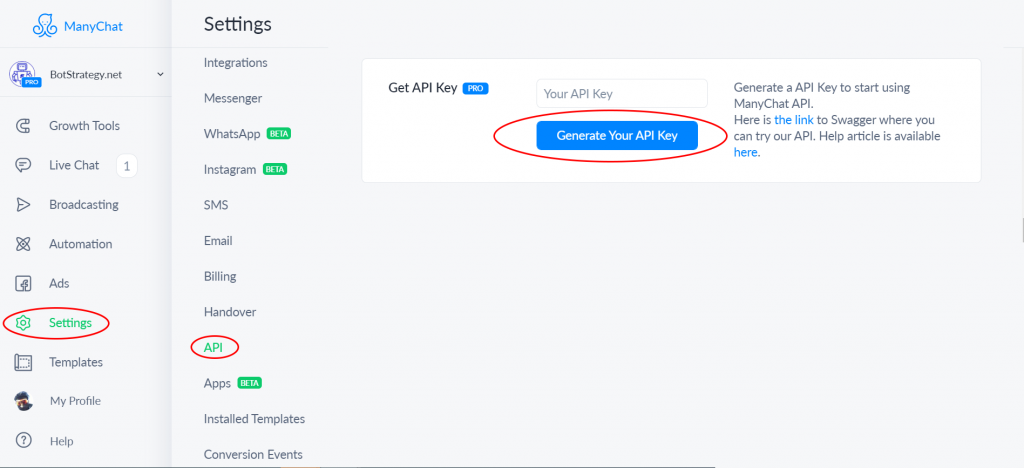Expand the BotStrategy.net account dropdown

click(160, 74)
